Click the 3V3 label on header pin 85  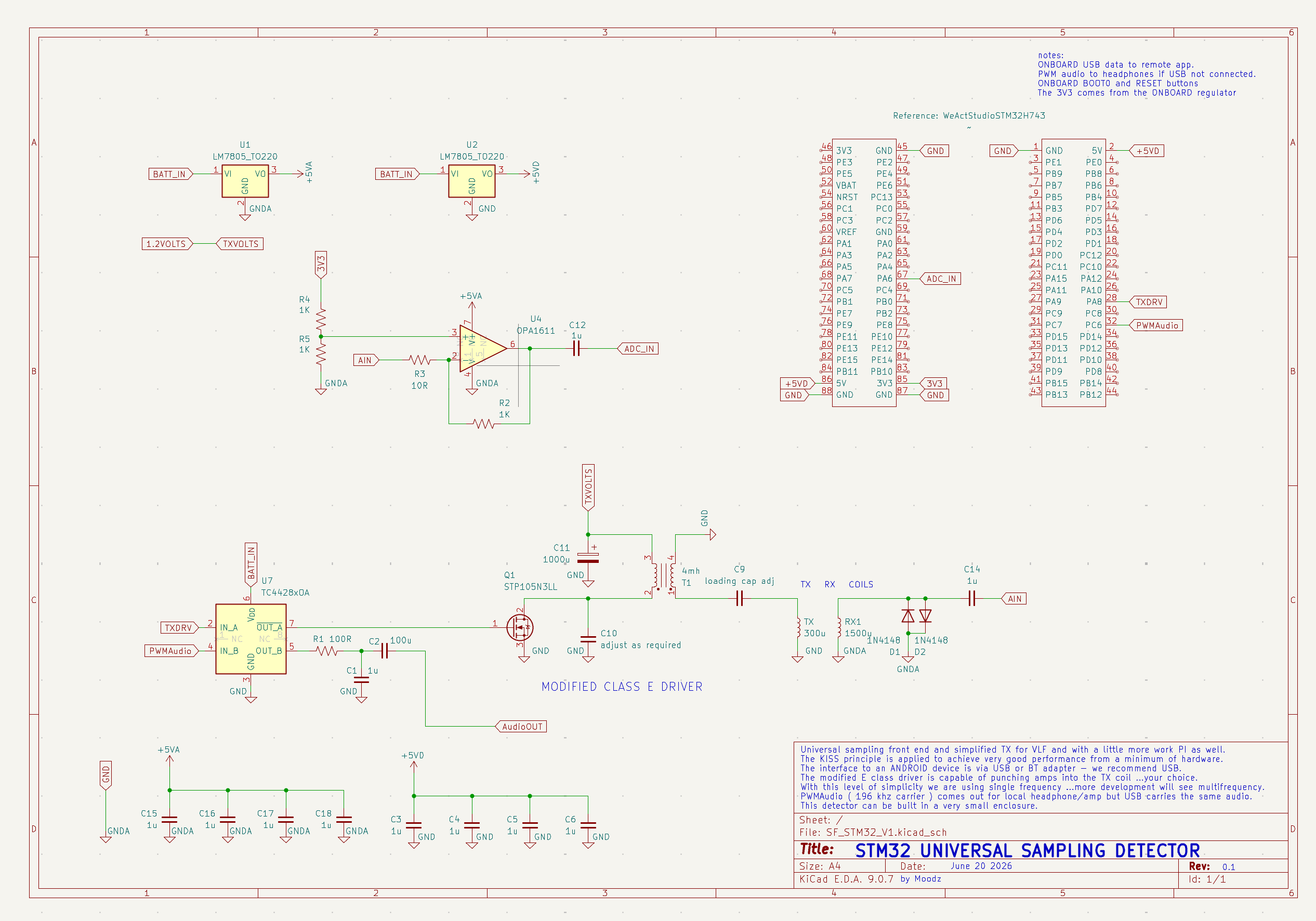933,383
